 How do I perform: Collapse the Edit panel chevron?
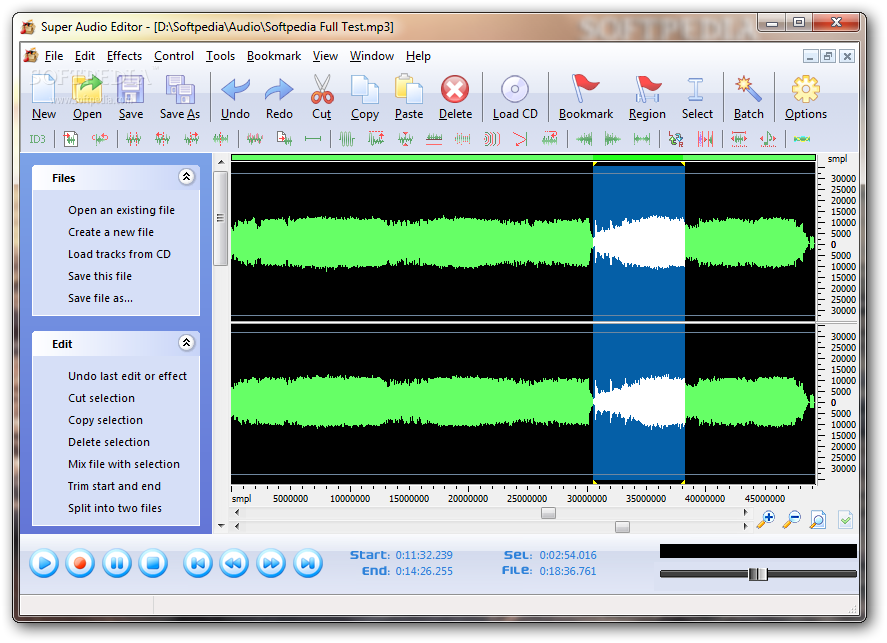[x=186, y=343]
